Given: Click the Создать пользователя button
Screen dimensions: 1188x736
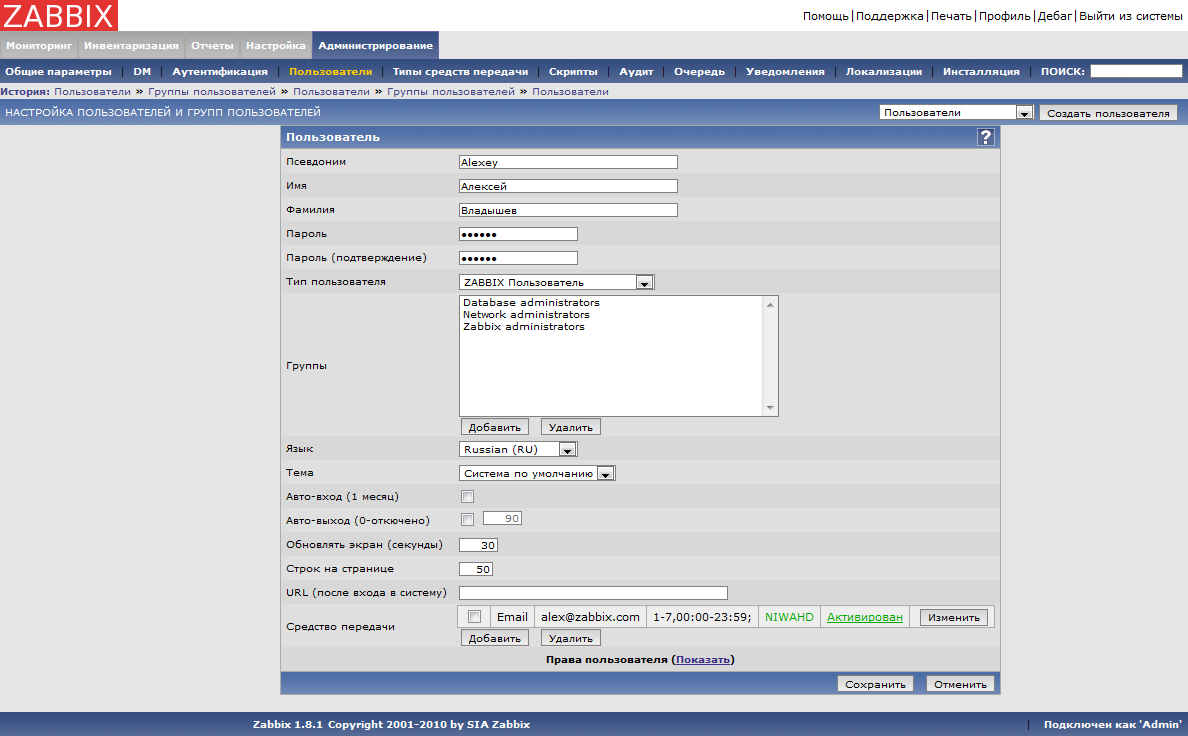Looking at the screenshot, I should [x=1108, y=113].
